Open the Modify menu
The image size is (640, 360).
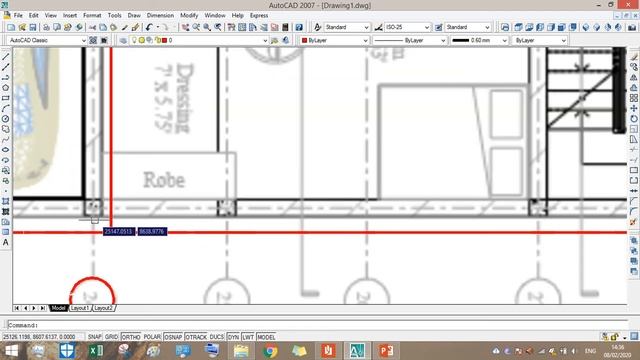pos(189,16)
